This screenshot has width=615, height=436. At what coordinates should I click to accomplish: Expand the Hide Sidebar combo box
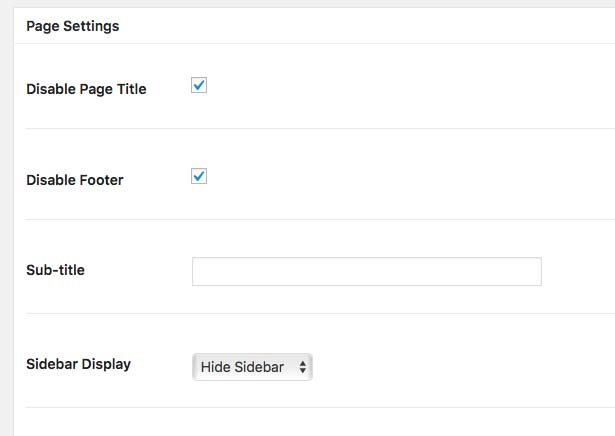pyautogui.click(x=252, y=367)
